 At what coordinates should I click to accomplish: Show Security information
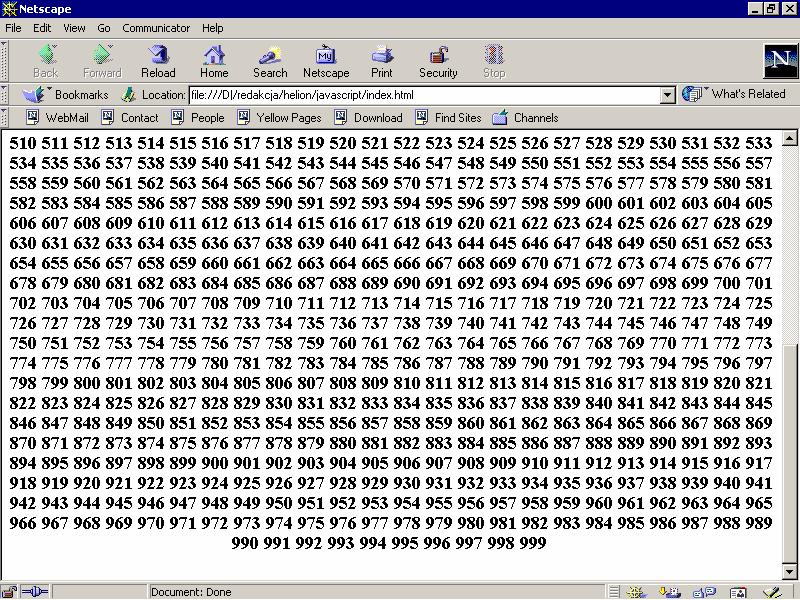tap(438, 61)
